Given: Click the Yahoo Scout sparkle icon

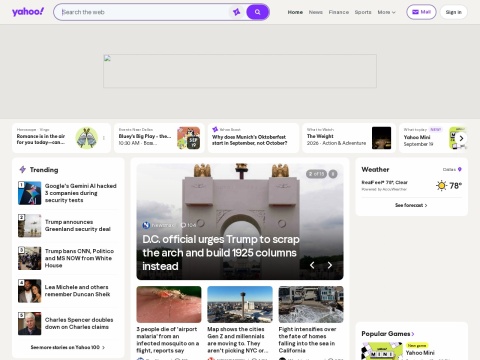Looking at the screenshot, I should (x=215, y=129).
